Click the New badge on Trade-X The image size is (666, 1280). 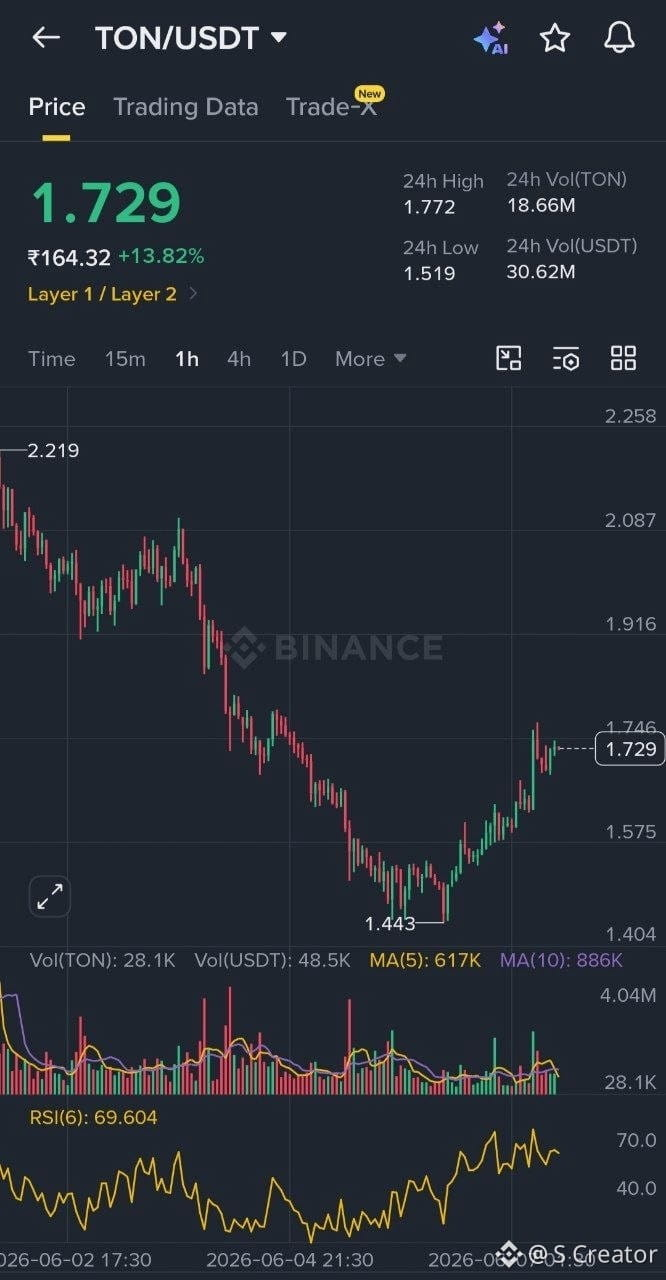click(370, 93)
